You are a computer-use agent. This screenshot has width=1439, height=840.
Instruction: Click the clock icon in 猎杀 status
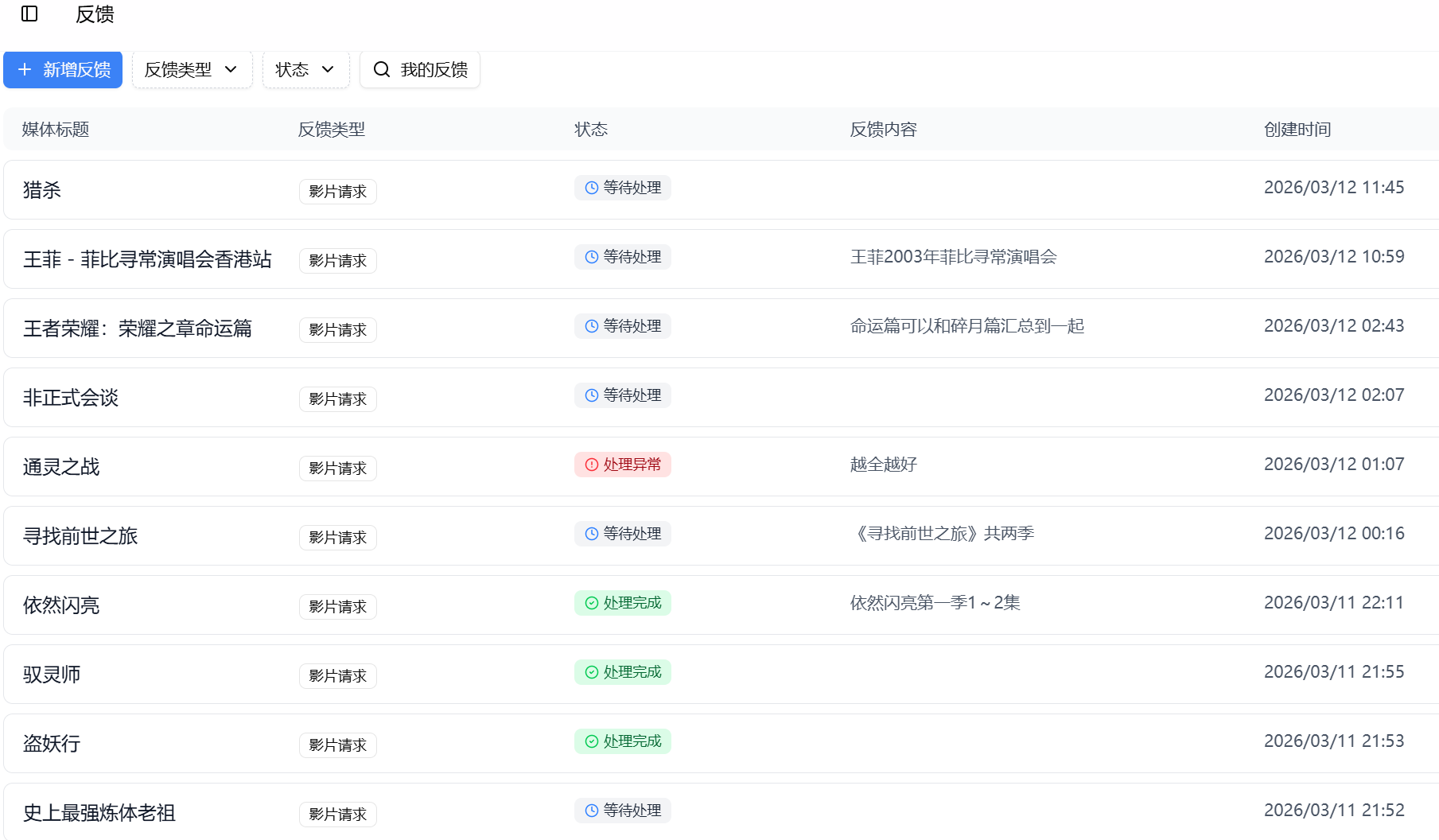coord(592,188)
